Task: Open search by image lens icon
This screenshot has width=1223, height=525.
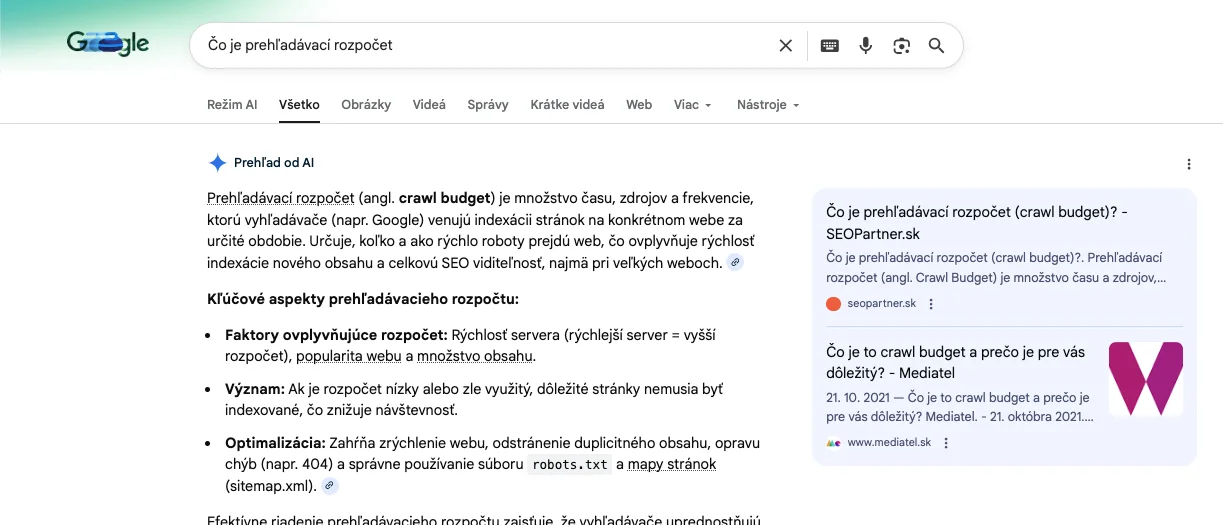Action: click(x=902, y=45)
